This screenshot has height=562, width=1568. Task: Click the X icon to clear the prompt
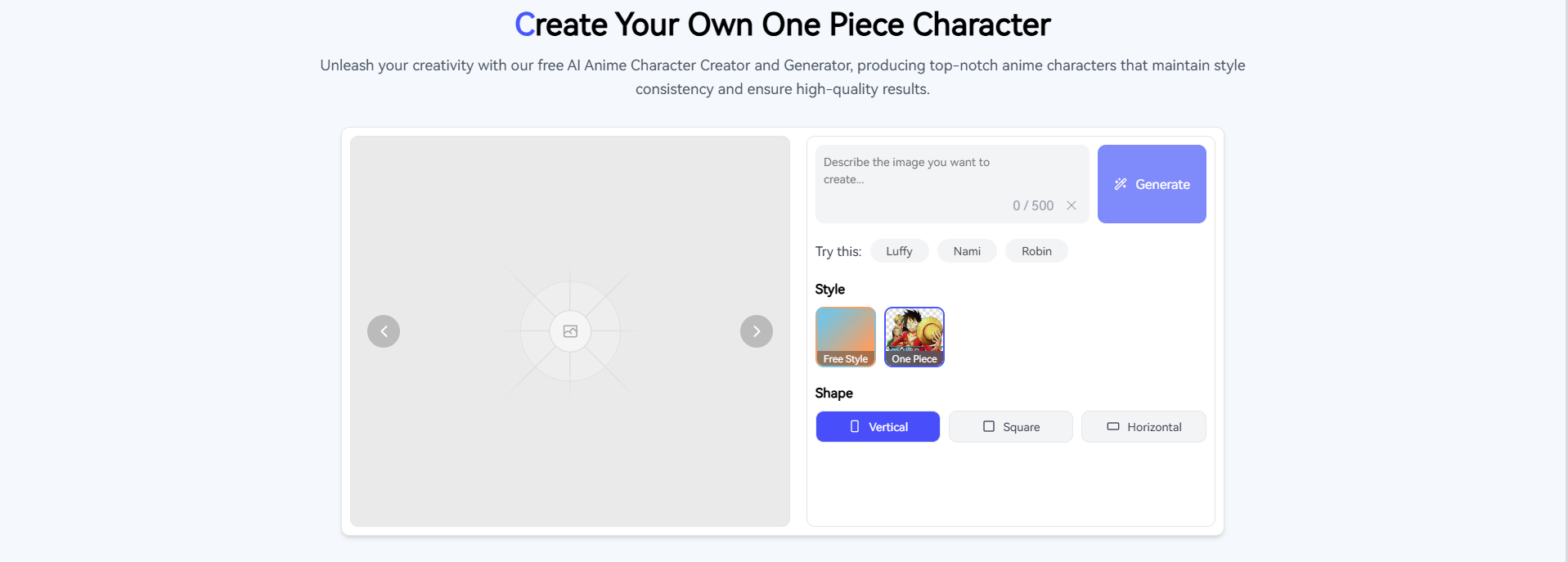tap(1072, 205)
